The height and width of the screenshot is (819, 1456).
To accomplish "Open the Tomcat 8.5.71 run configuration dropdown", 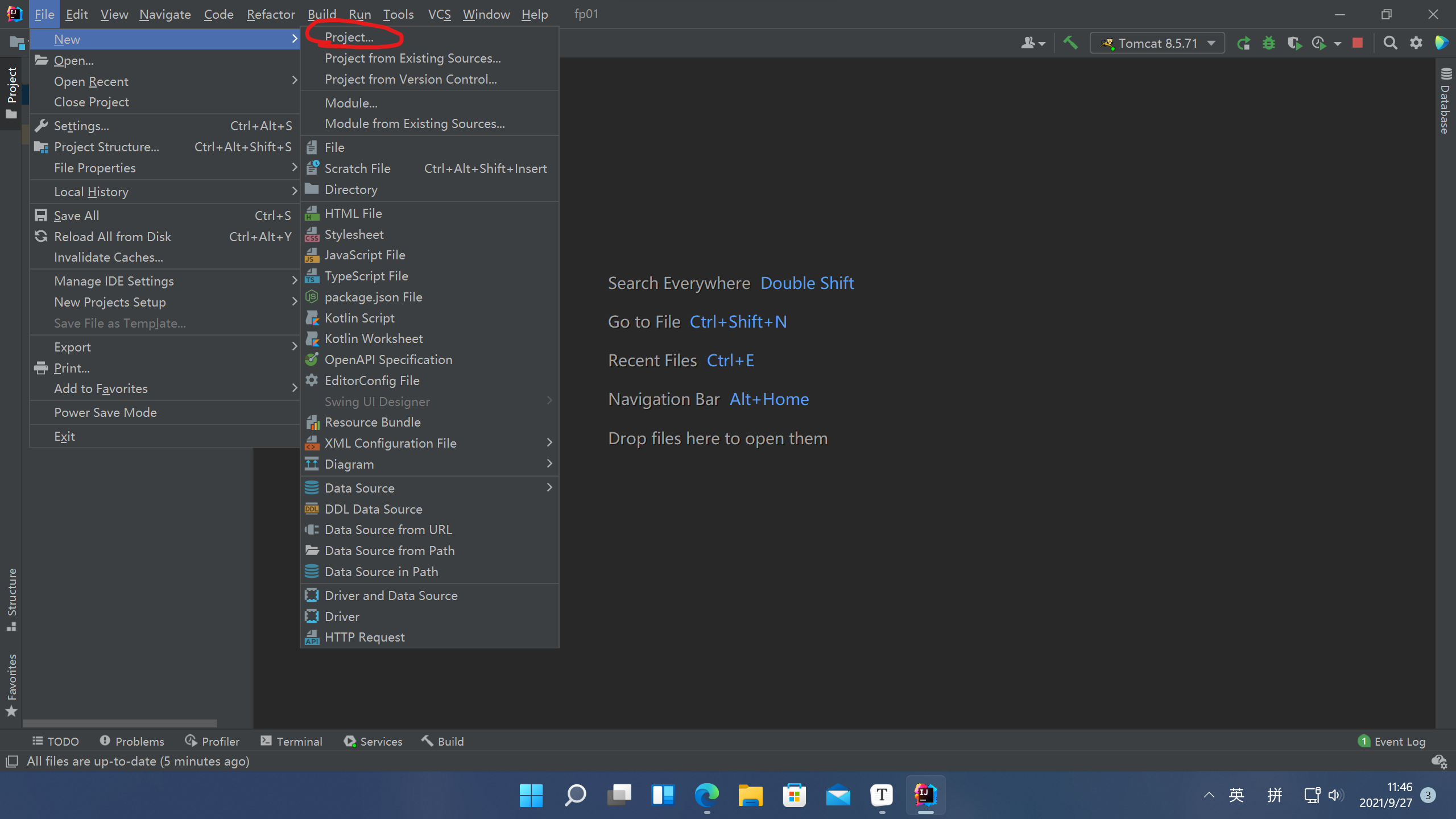I will (1157, 43).
